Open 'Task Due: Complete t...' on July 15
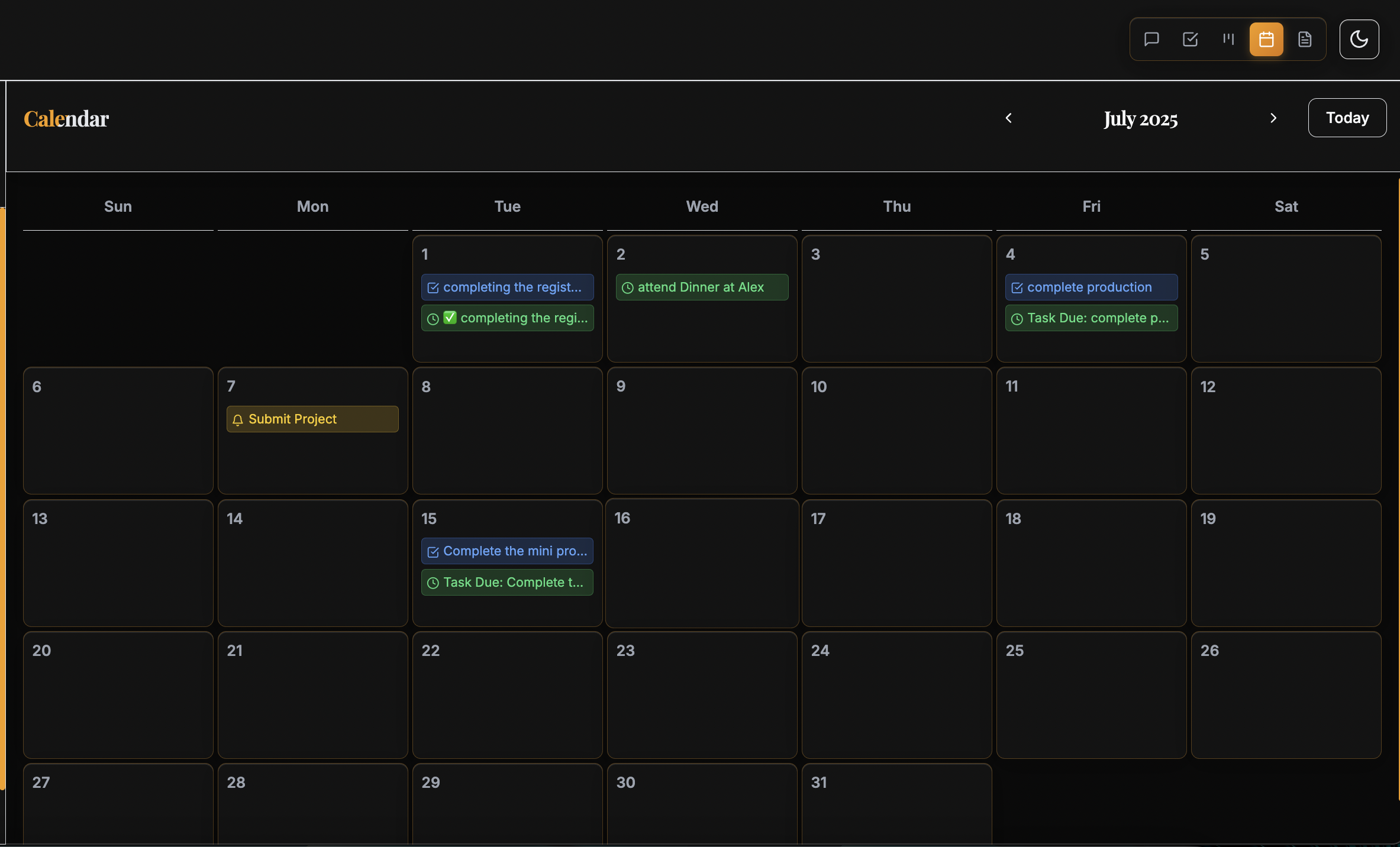Image resolution: width=1400 pixels, height=847 pixels. coord(507,582)
